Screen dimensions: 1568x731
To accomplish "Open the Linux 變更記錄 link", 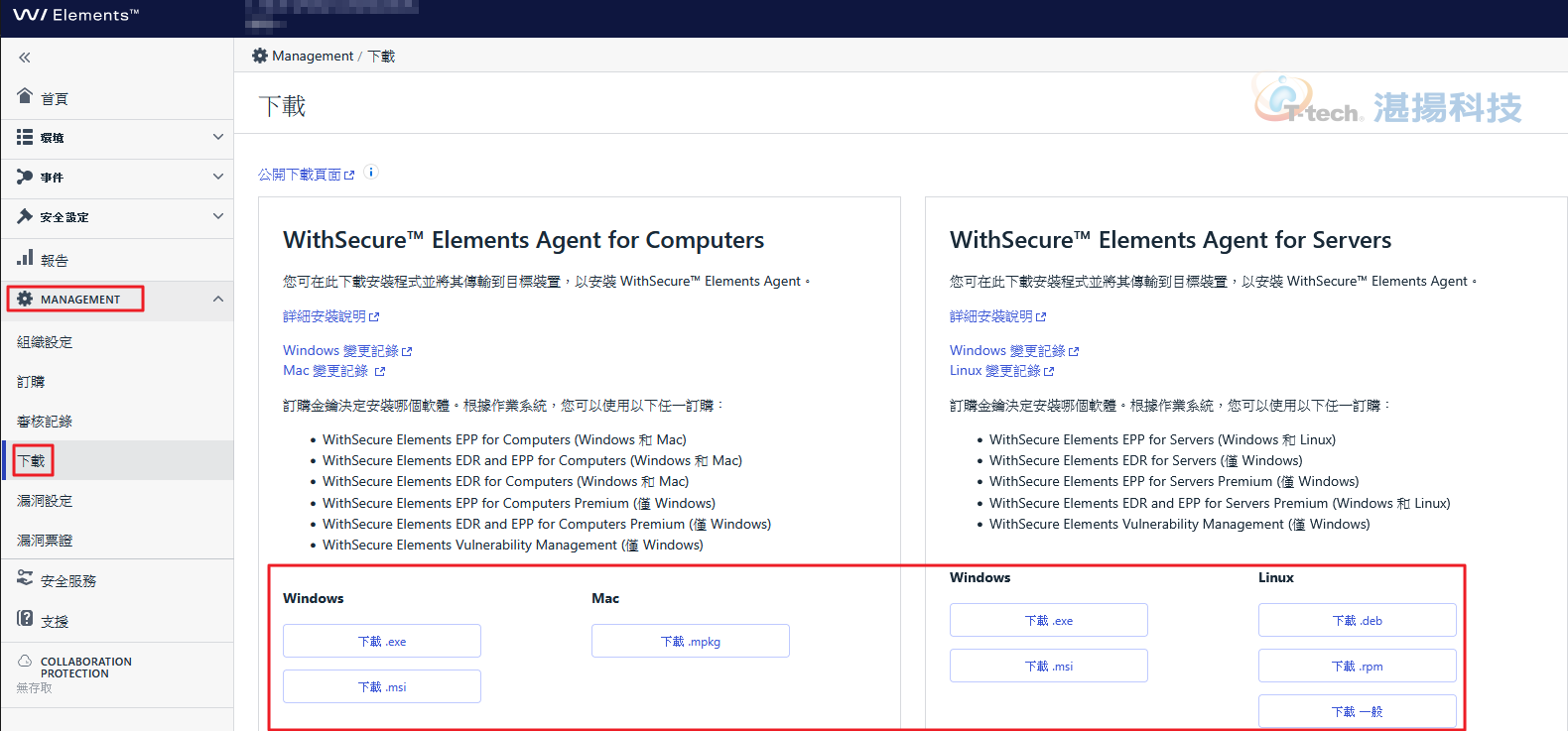I will [x=1001, y=371].
